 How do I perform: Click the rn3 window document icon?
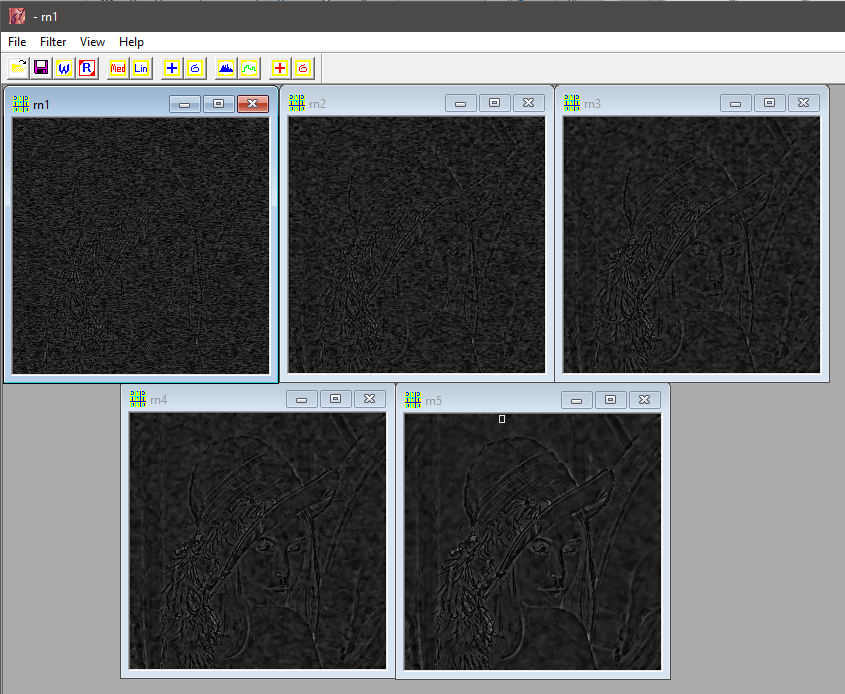(x=572, y=102)
